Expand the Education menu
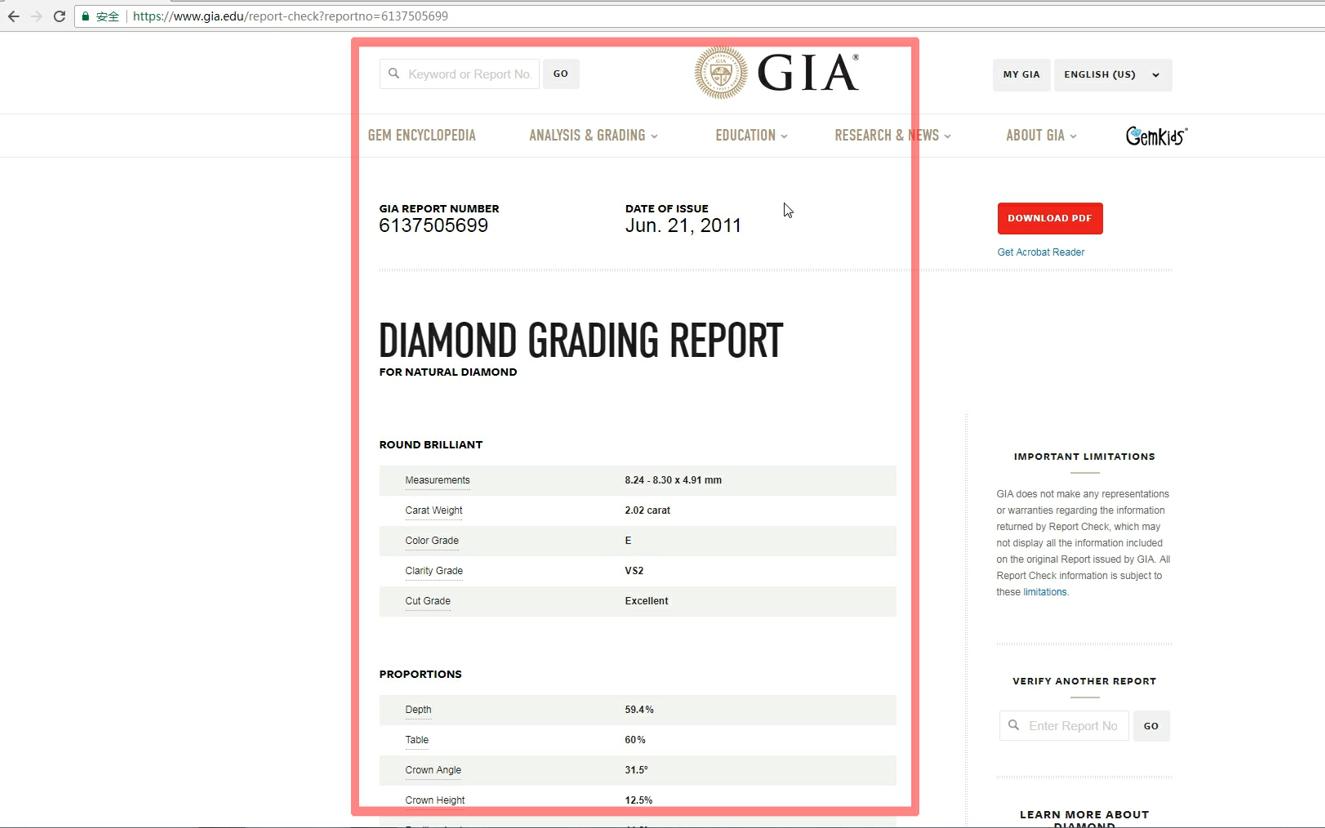The width and height of the screenshot is (1325, 828). click(x=751, y=135)
